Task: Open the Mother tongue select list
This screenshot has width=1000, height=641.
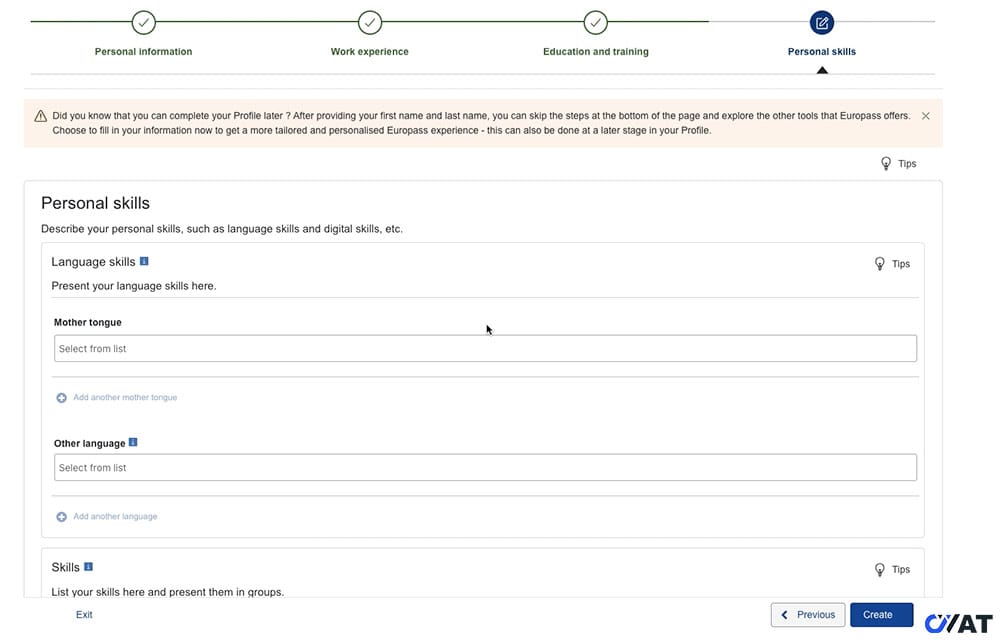Action: pyautogui.click(x=485, y=348)
